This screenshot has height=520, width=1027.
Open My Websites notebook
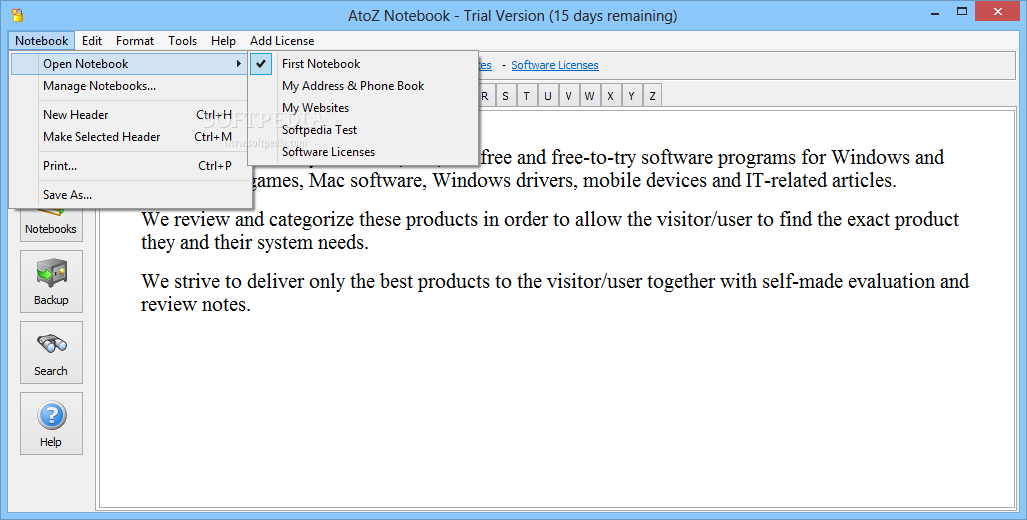364,107
